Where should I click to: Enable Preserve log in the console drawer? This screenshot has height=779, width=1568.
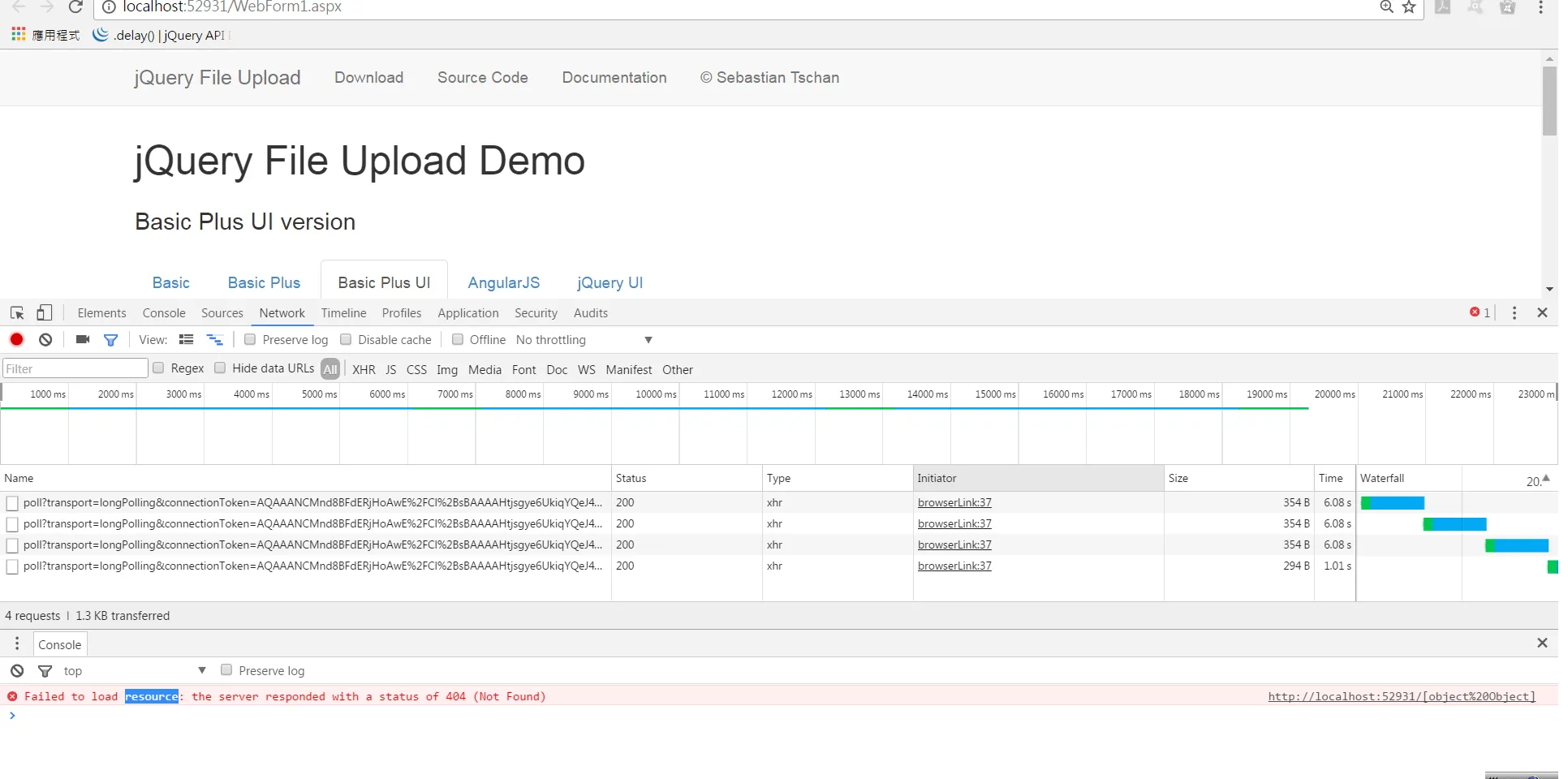[226, 670]
